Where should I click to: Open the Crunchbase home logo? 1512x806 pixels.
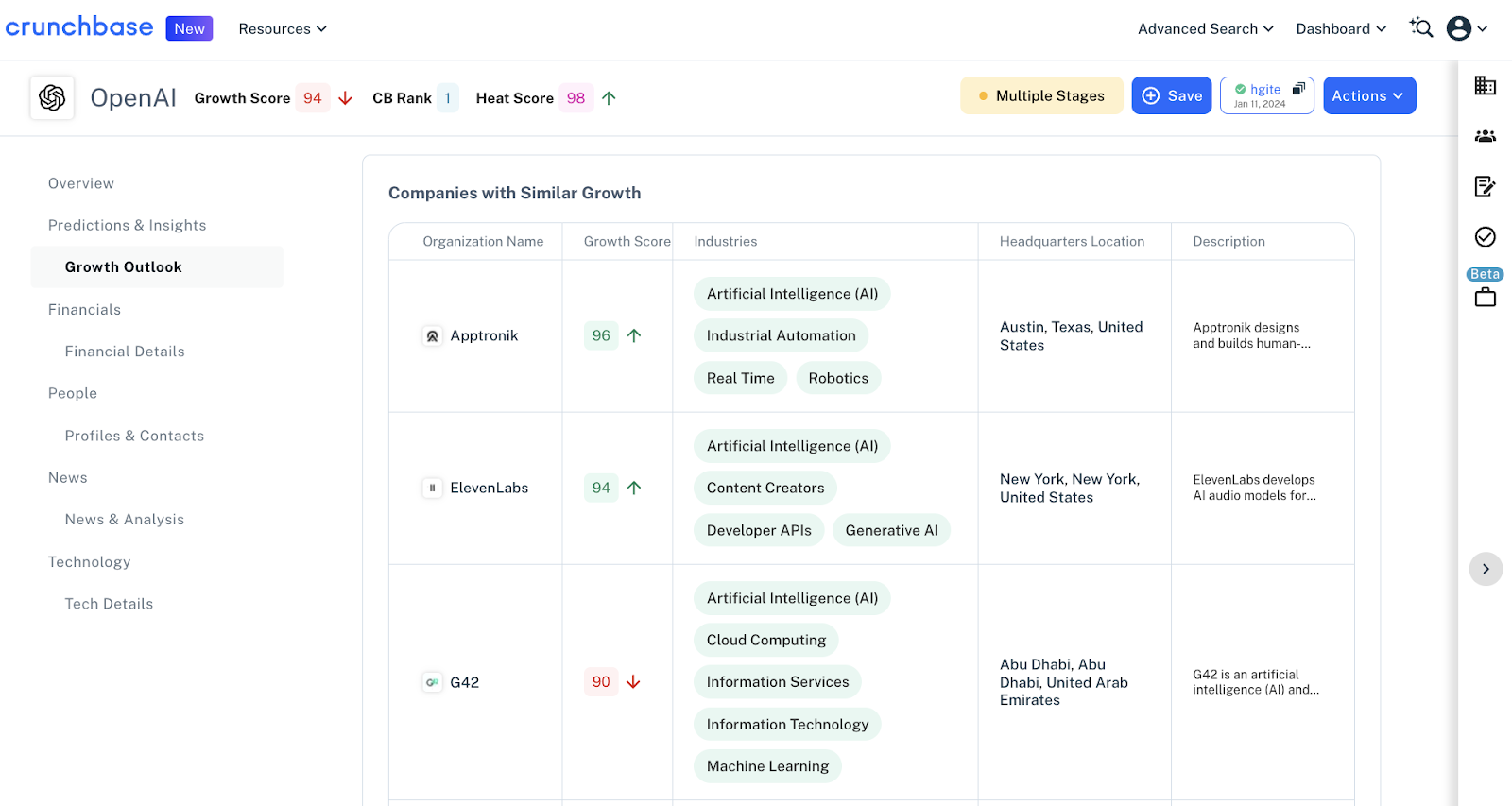click(x=79, y=27)
